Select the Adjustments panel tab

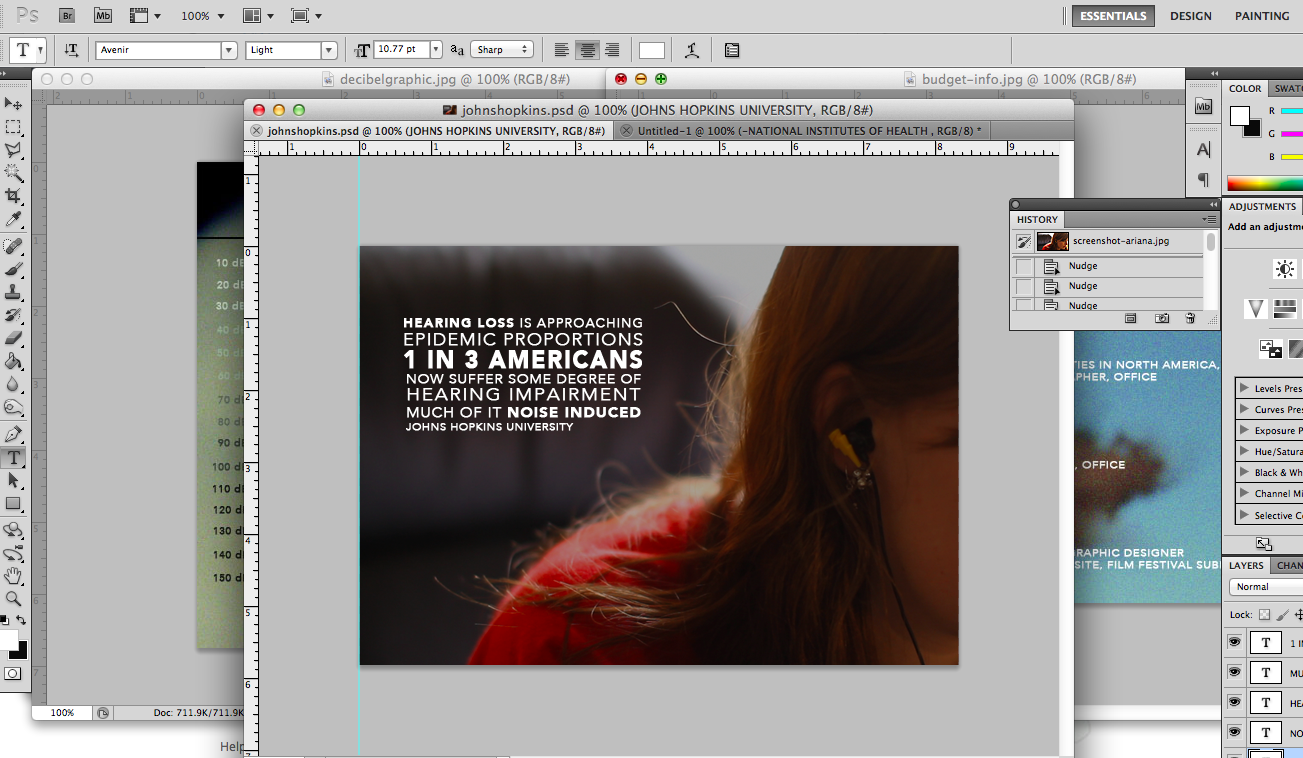click(x=1262, y=207)
